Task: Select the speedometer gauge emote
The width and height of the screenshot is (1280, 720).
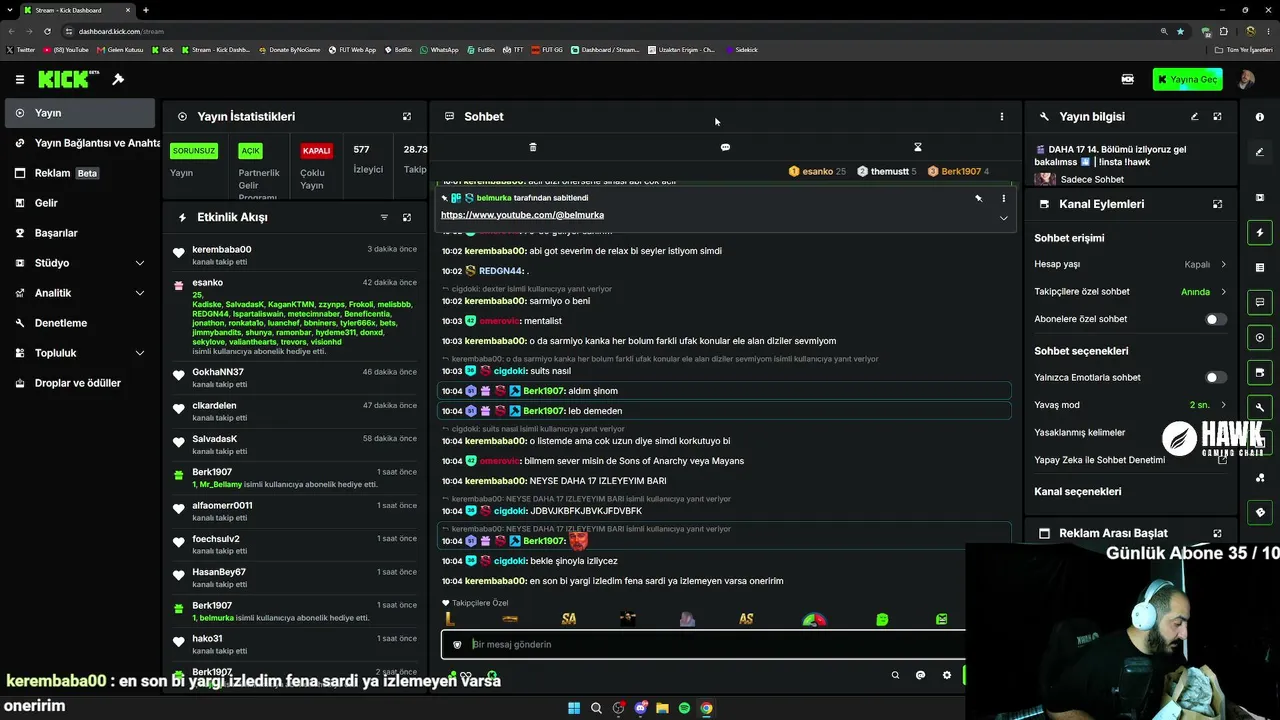Action: (x=815, y=620)
